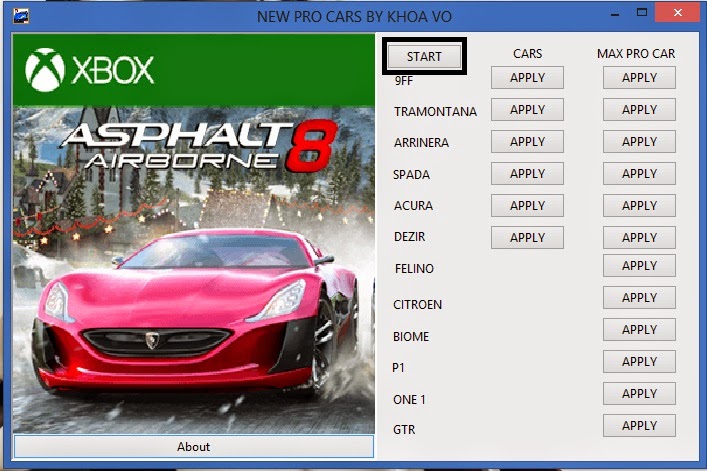Apply 9FF in the CARS column

tap(527, 78)
